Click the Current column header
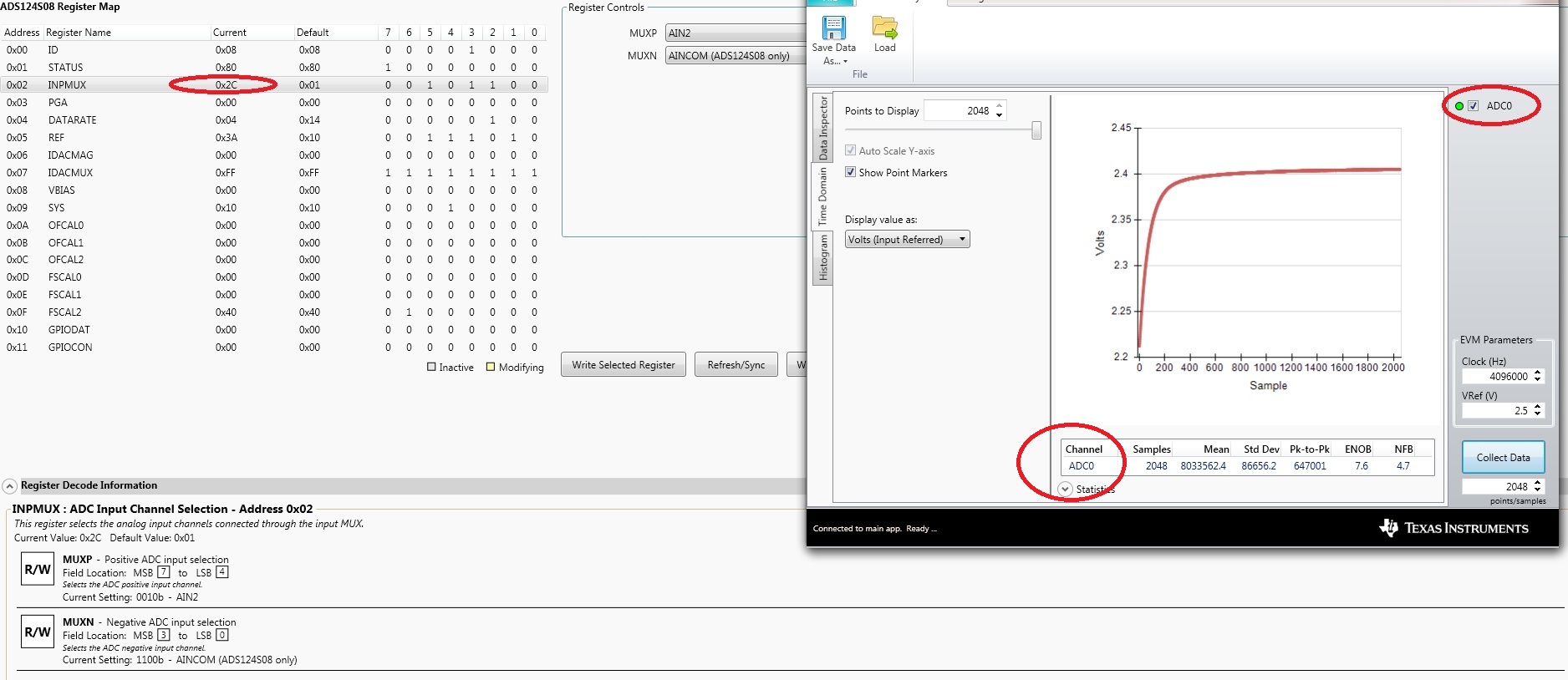This screenshot has width=1568, height=680. click(x=230, y=33)
